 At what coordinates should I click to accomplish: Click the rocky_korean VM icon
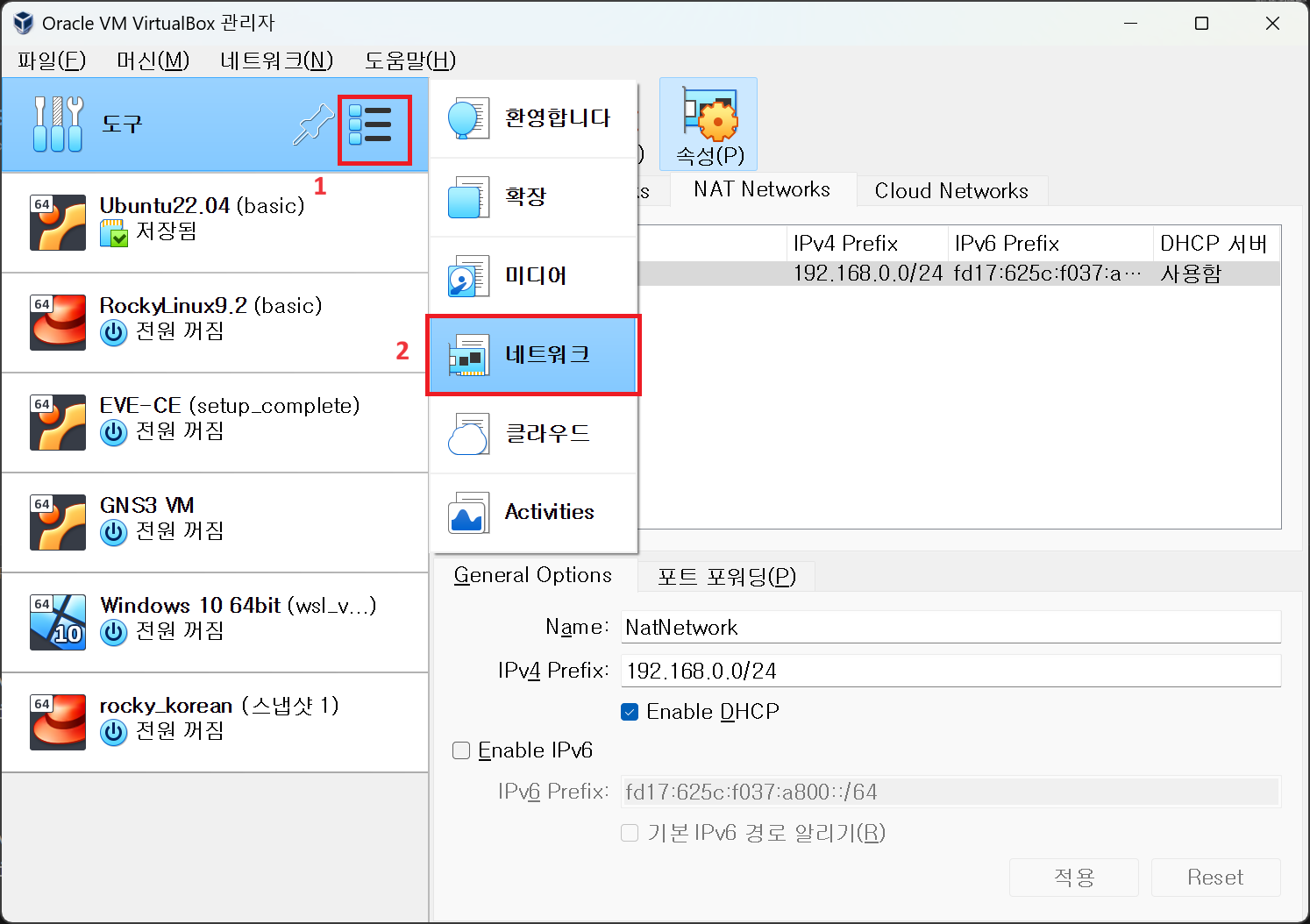coord(58,722)
